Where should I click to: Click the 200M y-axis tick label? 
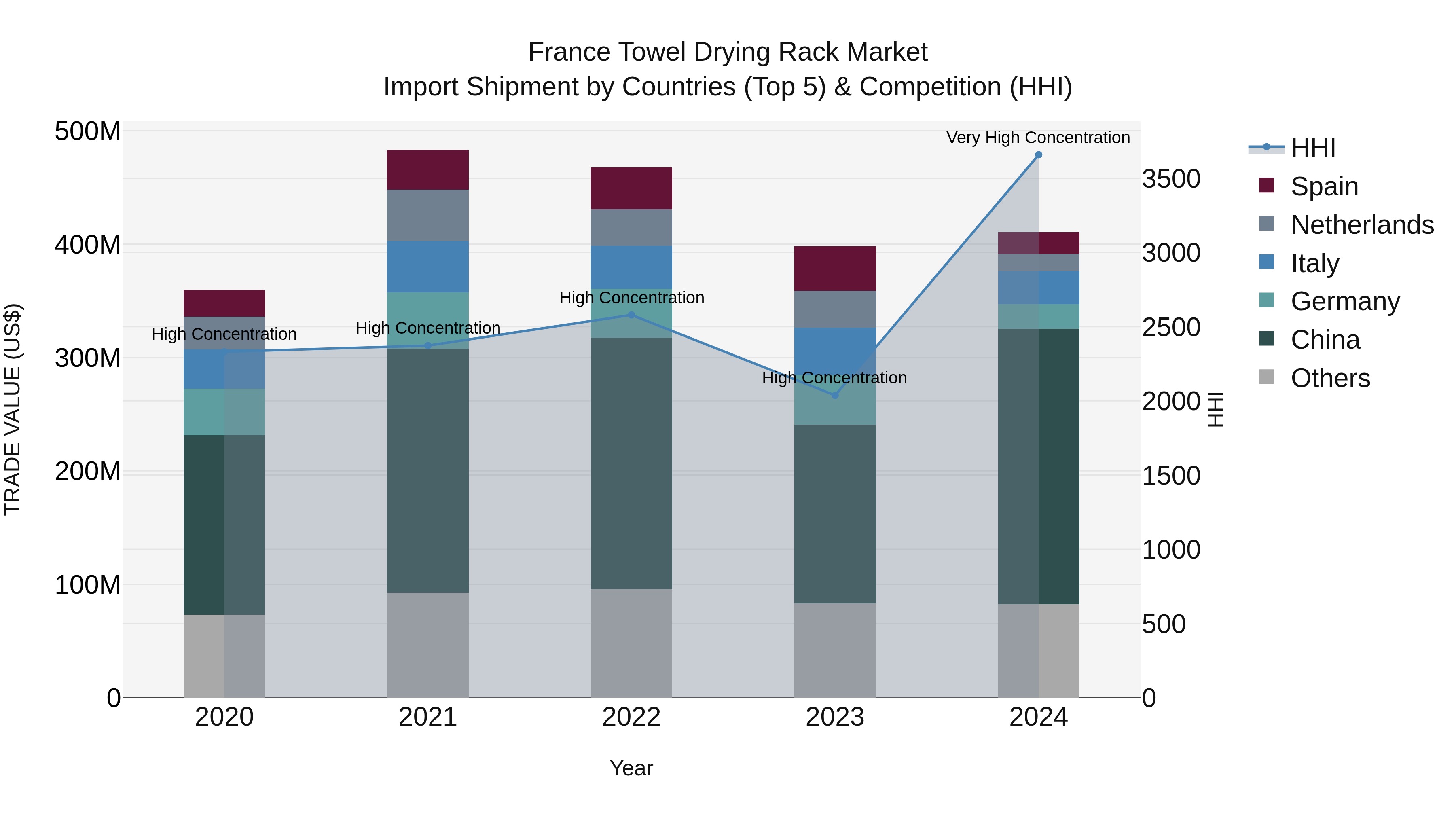click(x=88, y=471)
